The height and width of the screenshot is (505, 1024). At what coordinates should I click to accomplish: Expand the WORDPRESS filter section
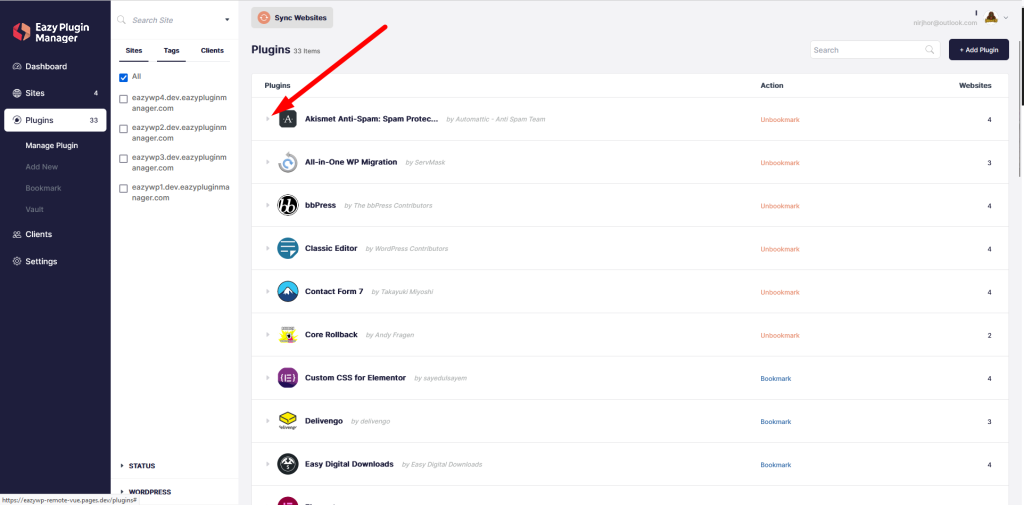click(146, 492)
